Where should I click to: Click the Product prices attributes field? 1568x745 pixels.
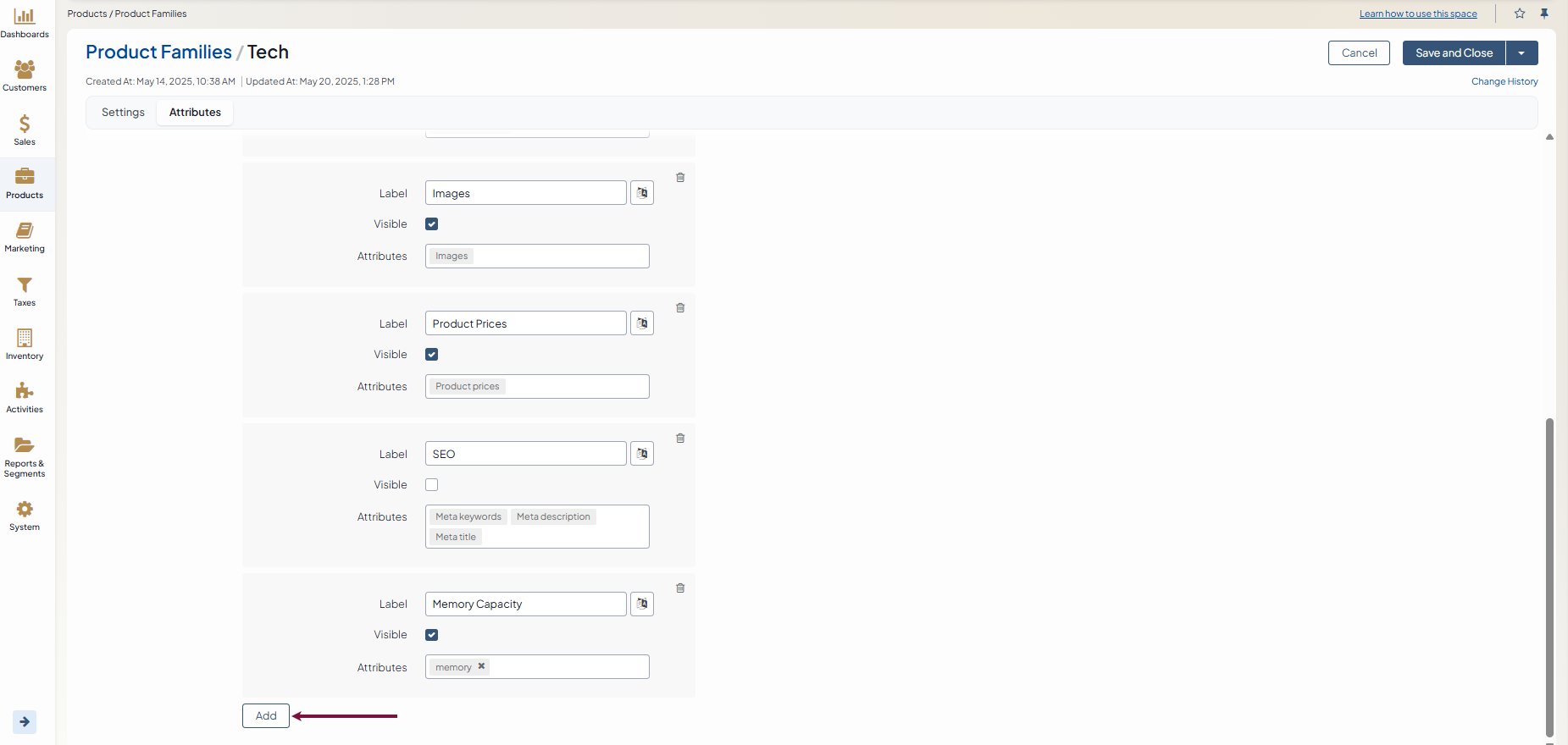tap(537, 387)
